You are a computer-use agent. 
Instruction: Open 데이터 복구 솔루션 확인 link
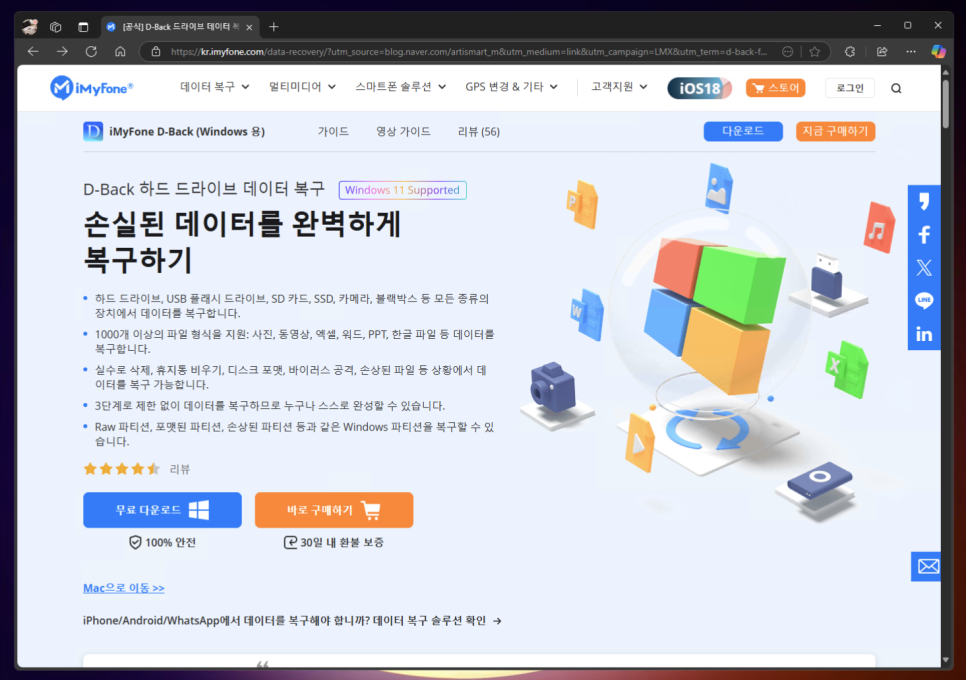click(437, 620)
